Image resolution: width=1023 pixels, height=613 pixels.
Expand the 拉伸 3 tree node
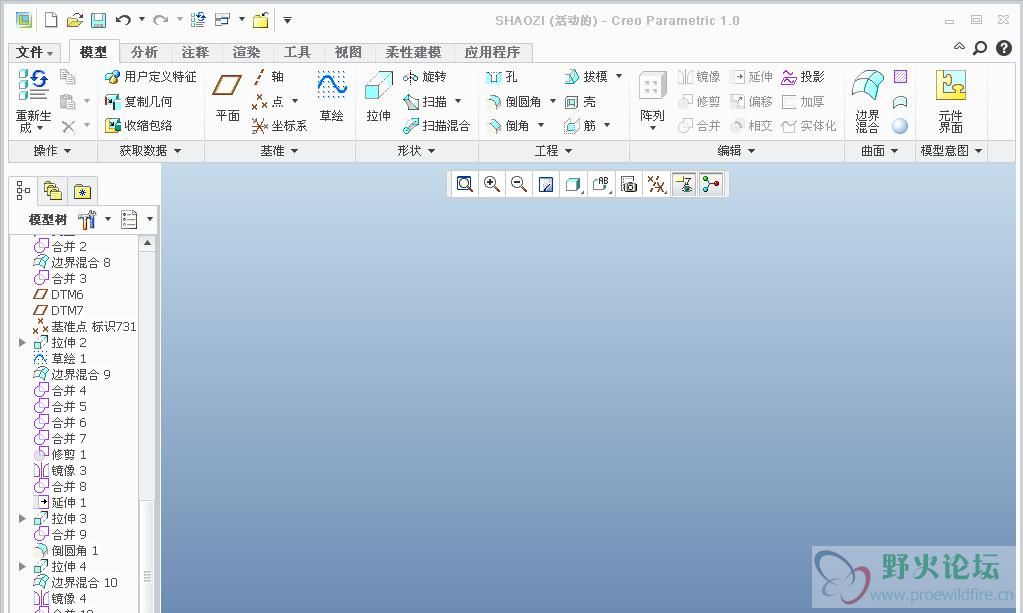tap(22, 518)
